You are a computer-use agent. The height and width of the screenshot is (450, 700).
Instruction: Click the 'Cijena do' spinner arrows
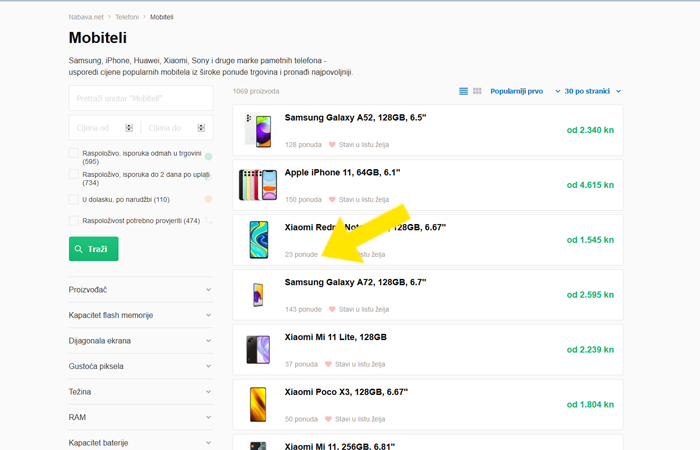point(201,128)
